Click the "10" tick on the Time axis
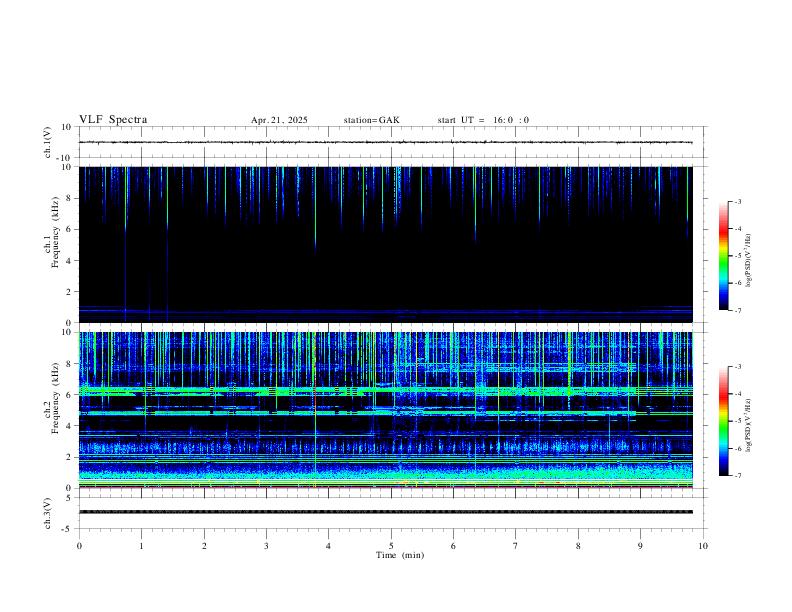The width and height of the screenshot is (792, 612). (x=703, y=546)
